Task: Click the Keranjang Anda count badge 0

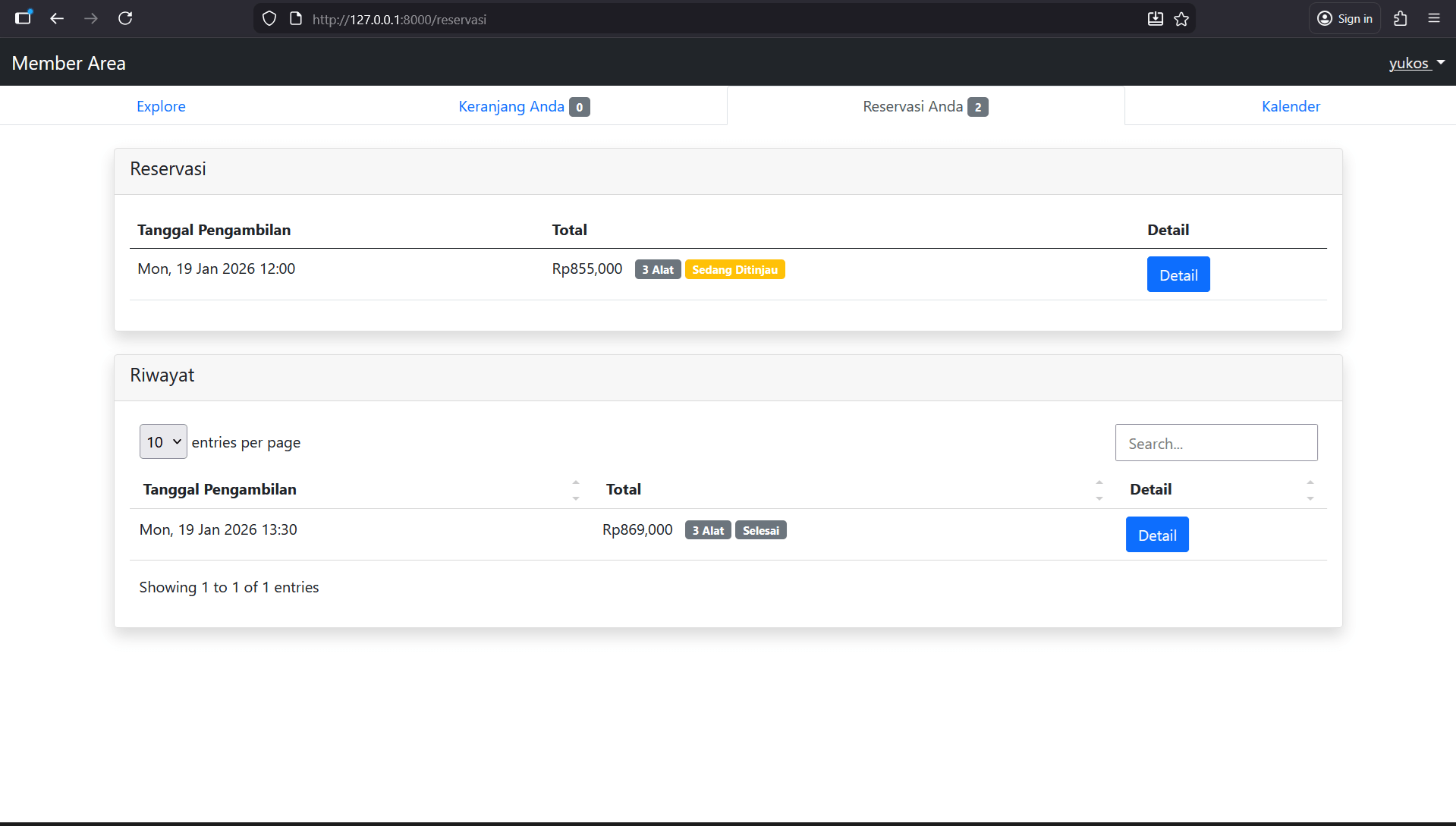Action: [x=580, y=107]
